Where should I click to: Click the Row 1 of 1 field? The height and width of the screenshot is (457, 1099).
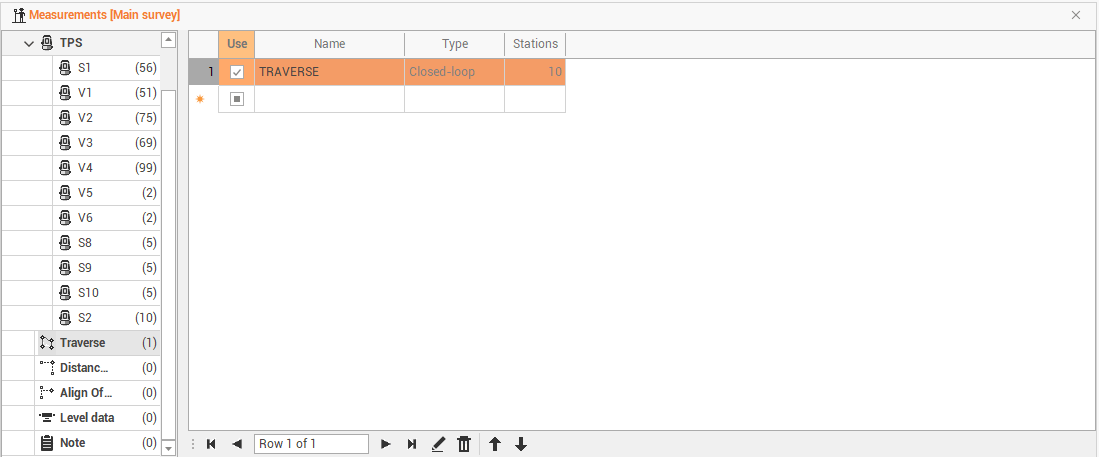click(311, 444)
